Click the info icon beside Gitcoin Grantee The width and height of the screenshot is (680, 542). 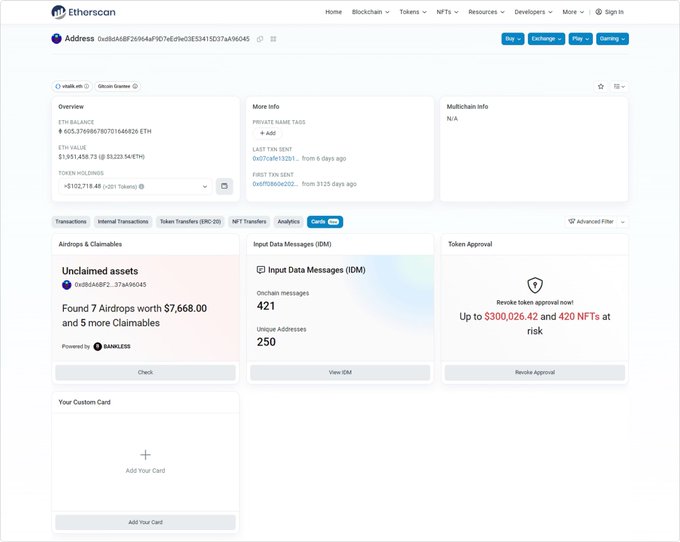pyautogui.click(x=135, y=86)
